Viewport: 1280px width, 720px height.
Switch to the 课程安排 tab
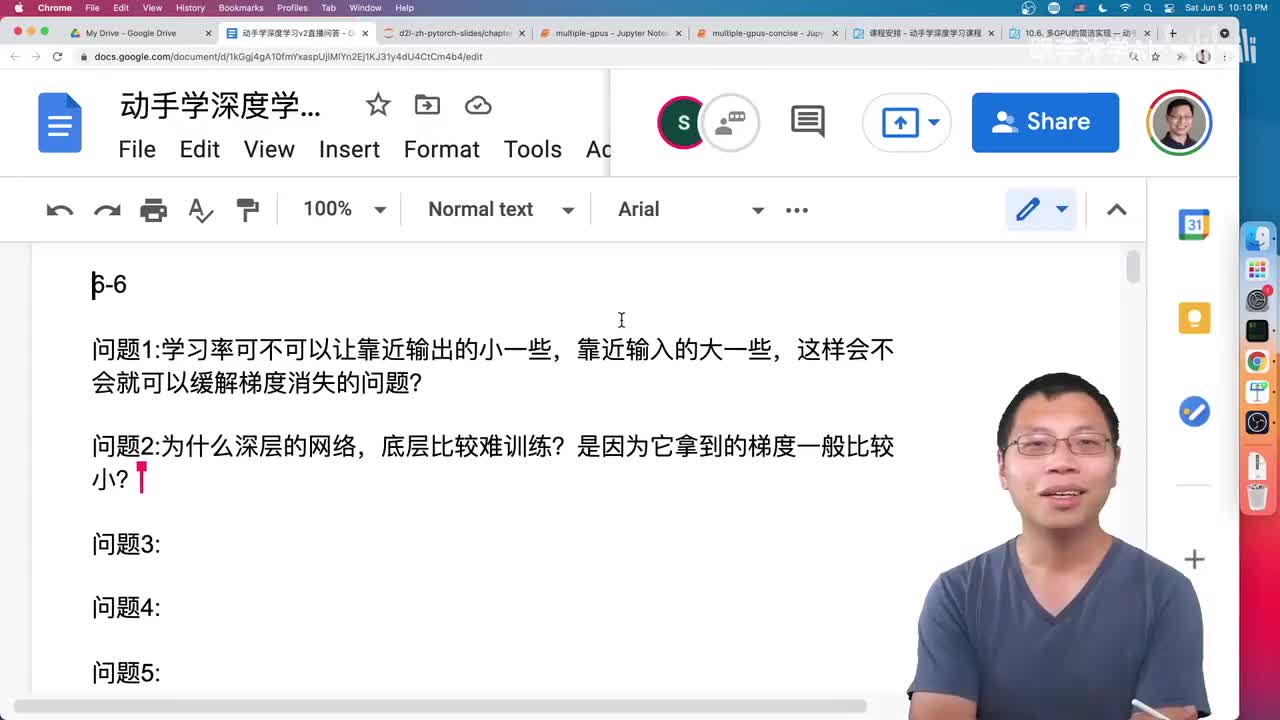[925, 33]
